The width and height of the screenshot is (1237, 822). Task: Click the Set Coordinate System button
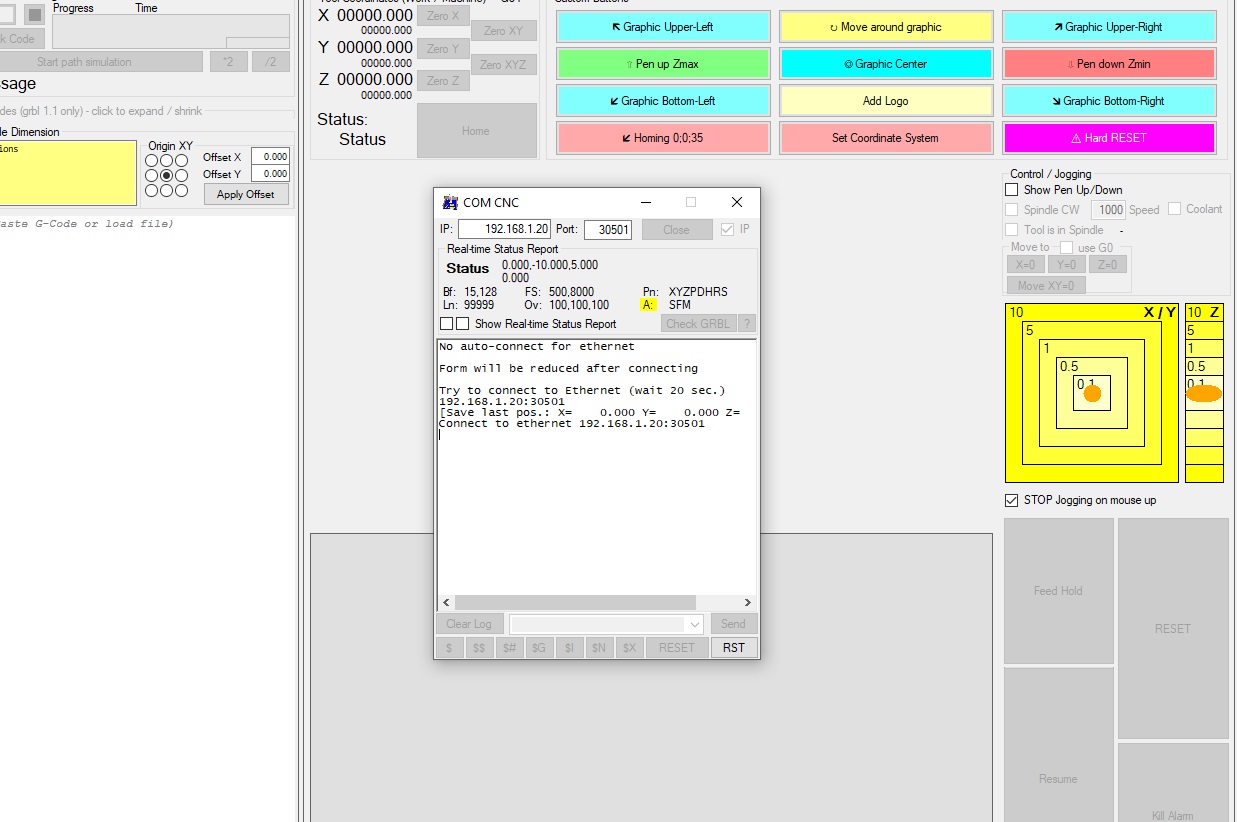tap(886, 138)
